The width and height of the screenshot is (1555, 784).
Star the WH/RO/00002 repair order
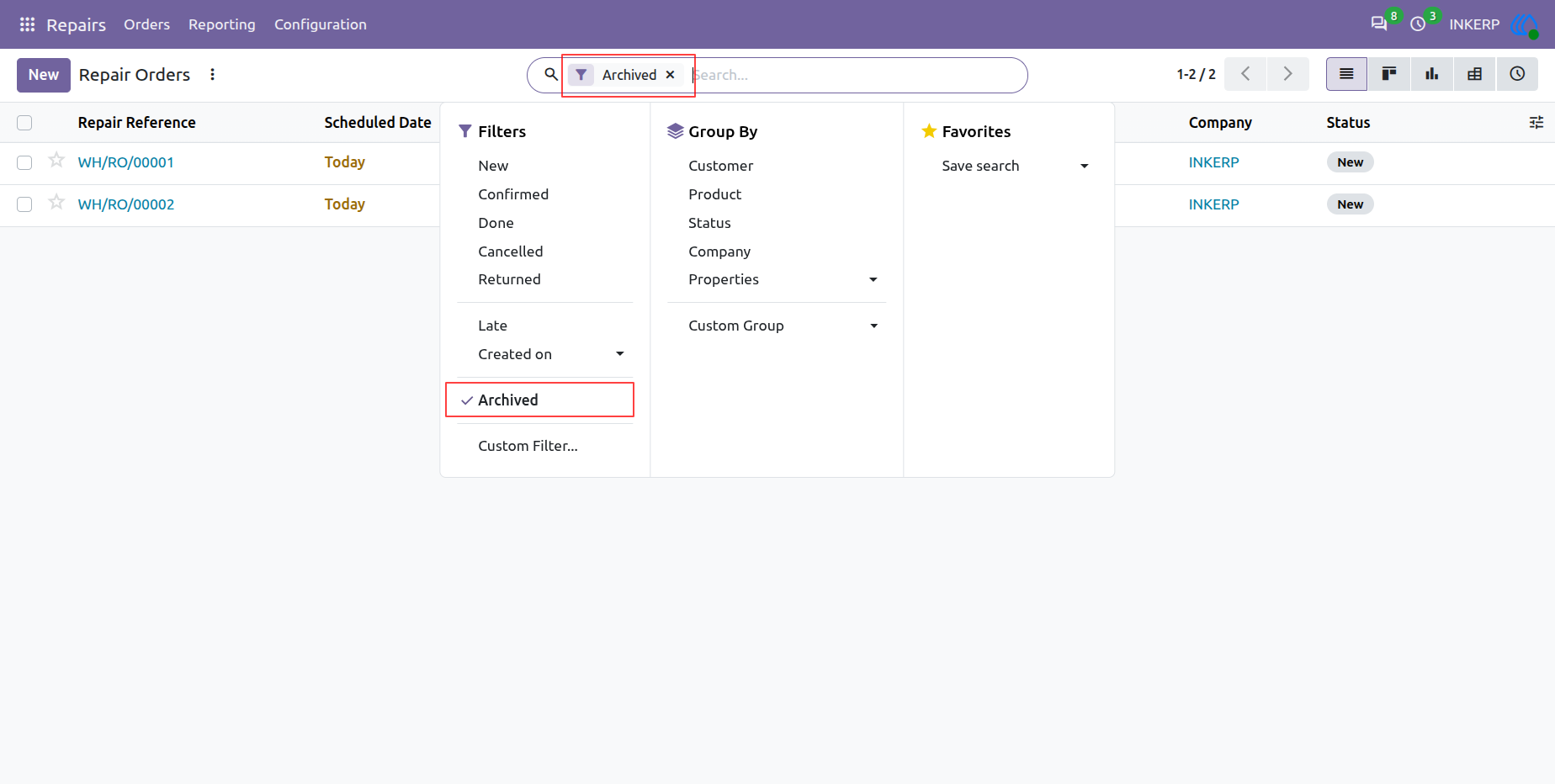[x=56, y=203]
